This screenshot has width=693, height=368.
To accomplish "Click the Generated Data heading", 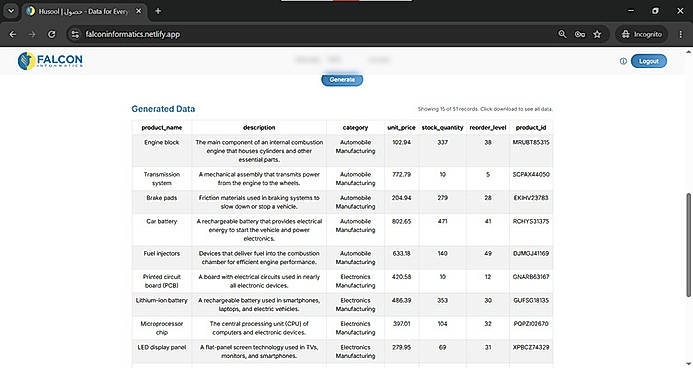I will [163, 109].
